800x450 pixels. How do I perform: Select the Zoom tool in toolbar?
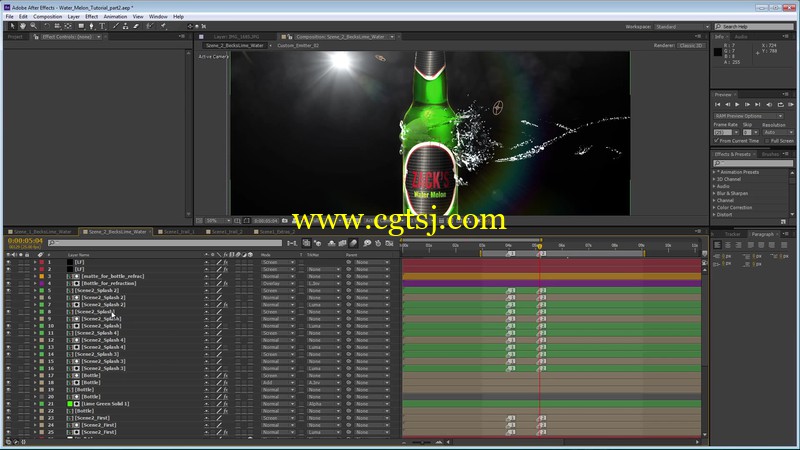point(33,26)
